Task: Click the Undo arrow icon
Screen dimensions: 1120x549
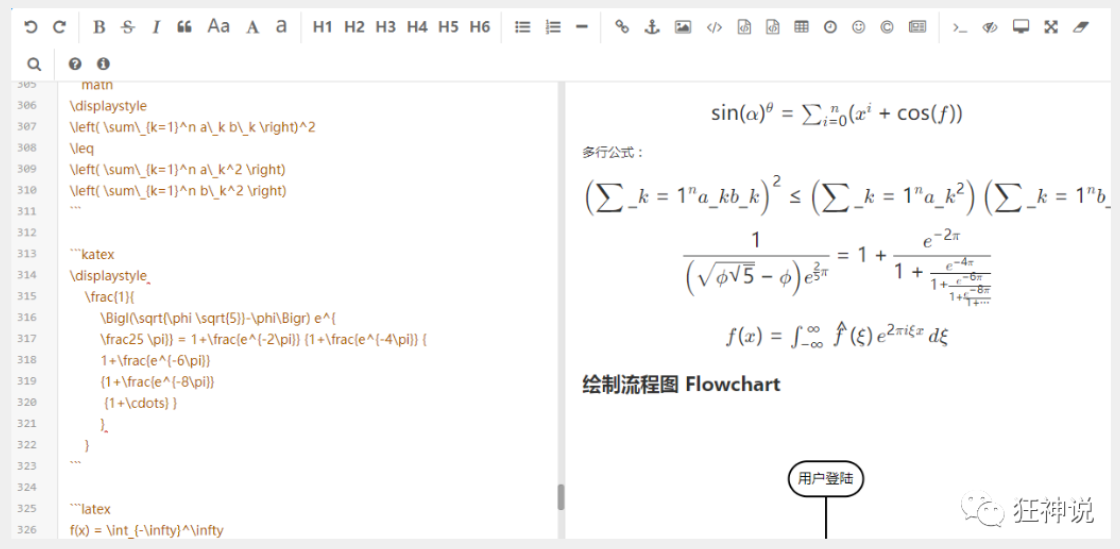Action: pos(30,27)
